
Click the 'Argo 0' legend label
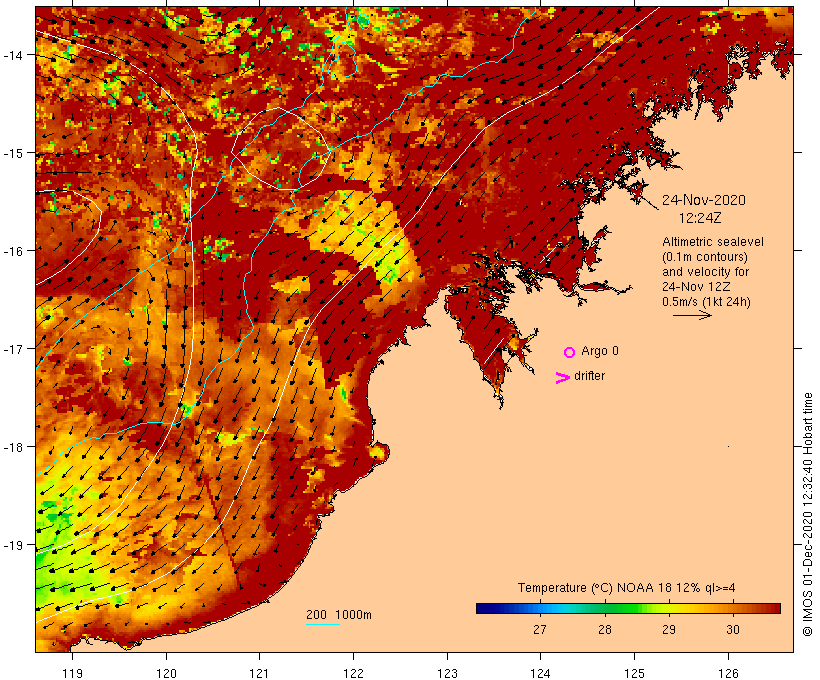click(x=600, y=351)
